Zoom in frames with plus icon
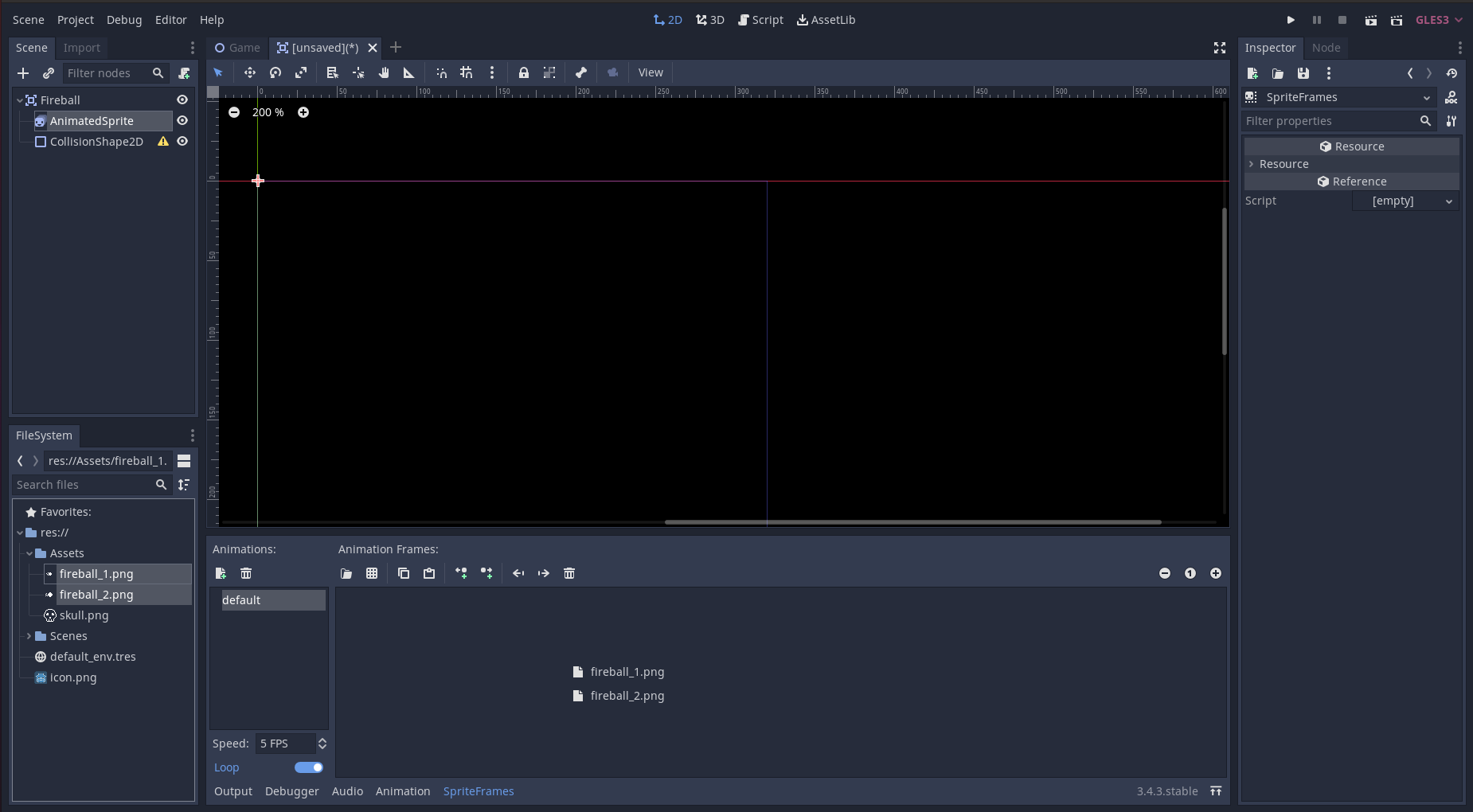The image size is (1473, 812). pyautogui.click(x=1216, y=573)
